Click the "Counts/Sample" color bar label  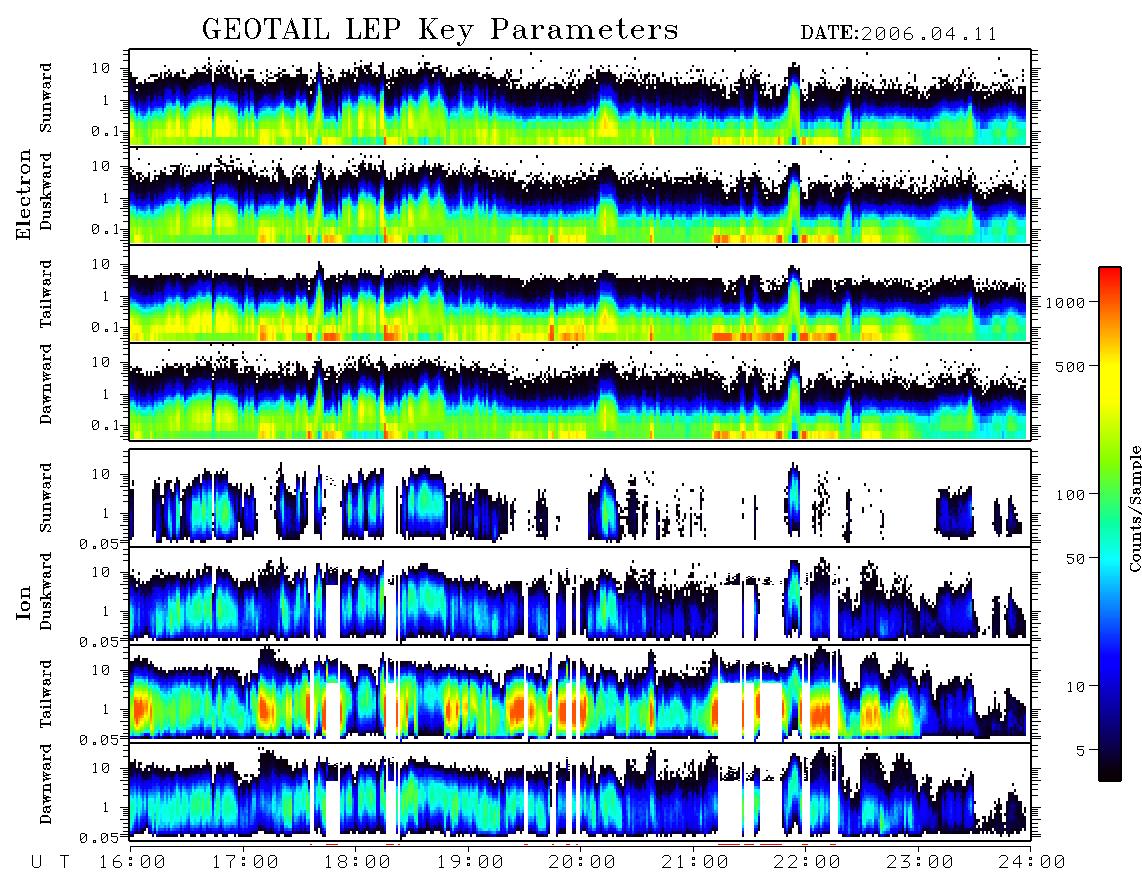pos(1134,508)
